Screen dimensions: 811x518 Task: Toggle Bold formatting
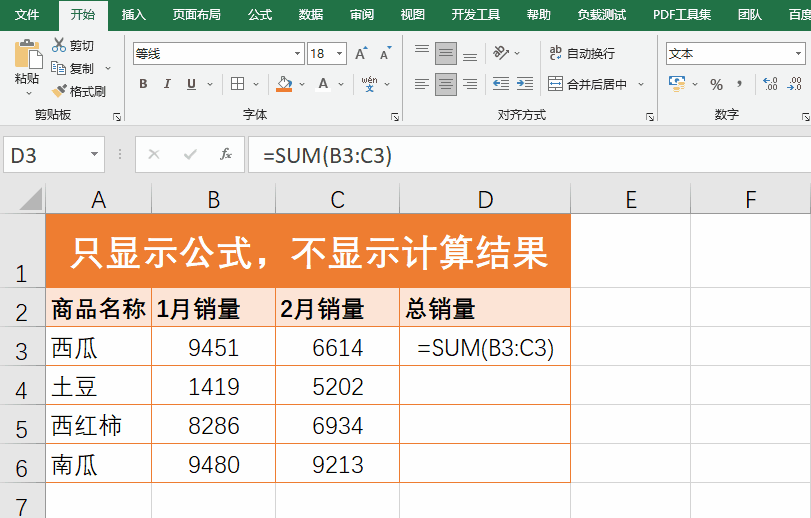click(144, 84)
